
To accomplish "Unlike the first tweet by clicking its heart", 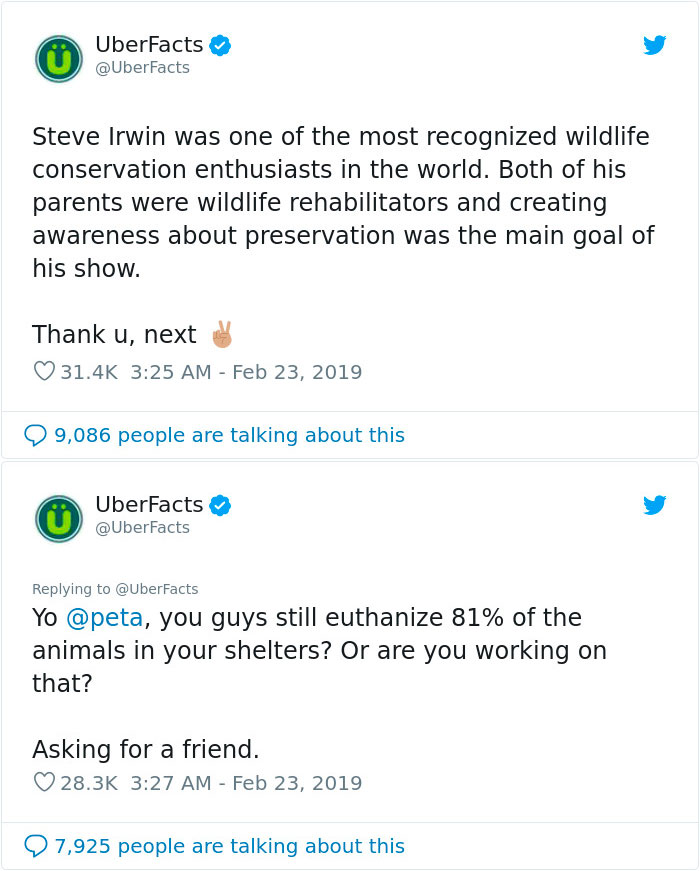I will pos(43,370).
